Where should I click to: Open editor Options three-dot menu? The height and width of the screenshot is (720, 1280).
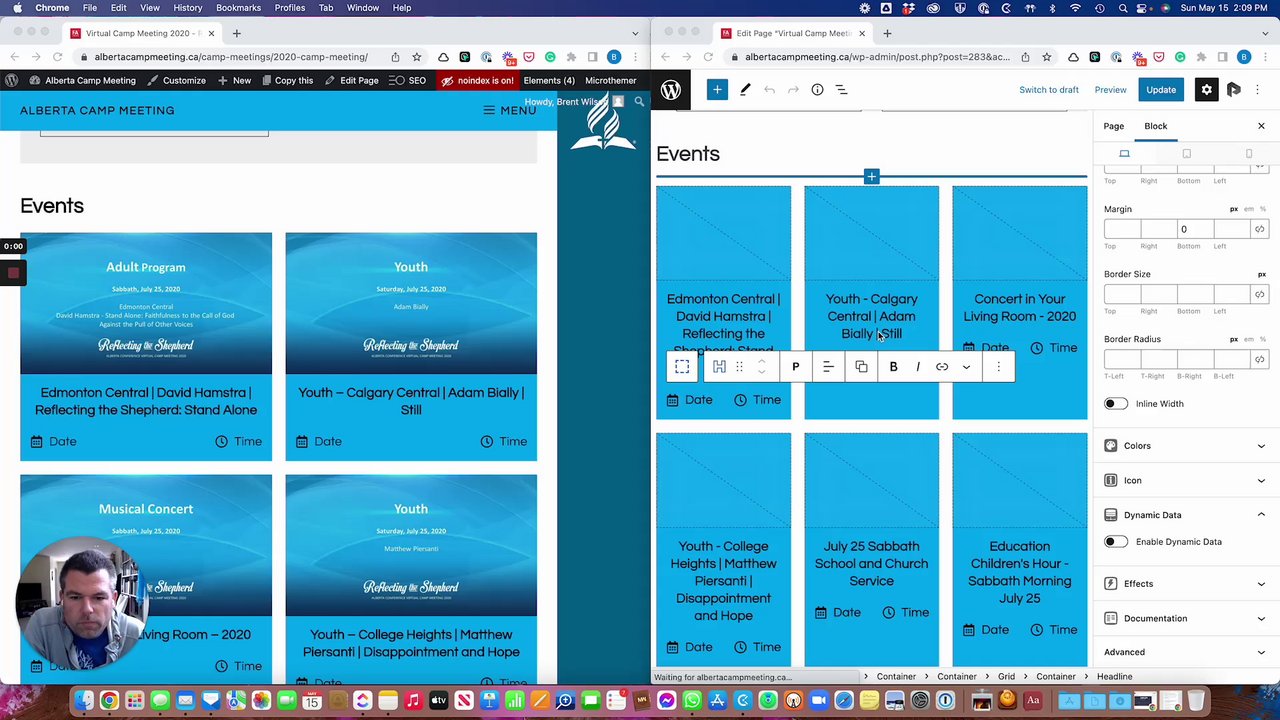point(1258,90)
